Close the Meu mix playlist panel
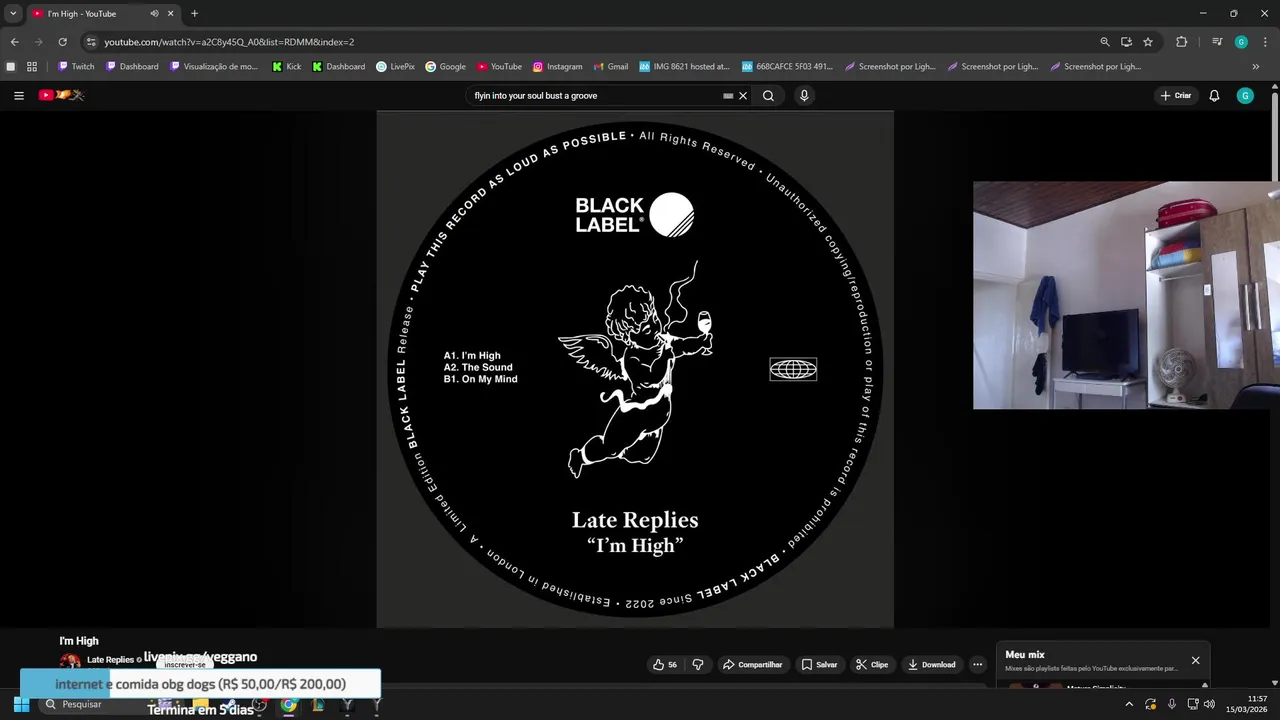 [x=1195, y=660]
